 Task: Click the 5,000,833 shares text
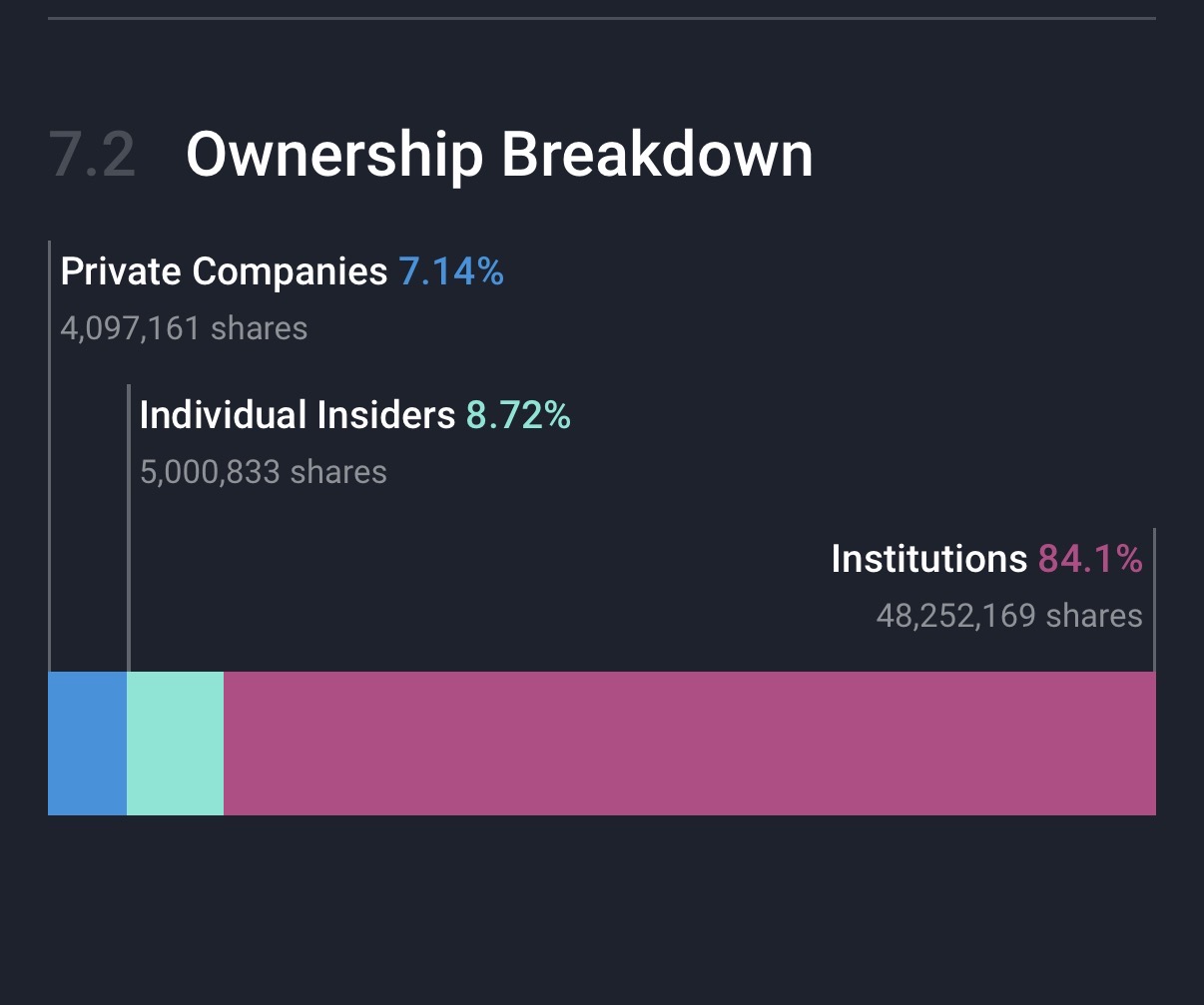(x=264, y=472)
